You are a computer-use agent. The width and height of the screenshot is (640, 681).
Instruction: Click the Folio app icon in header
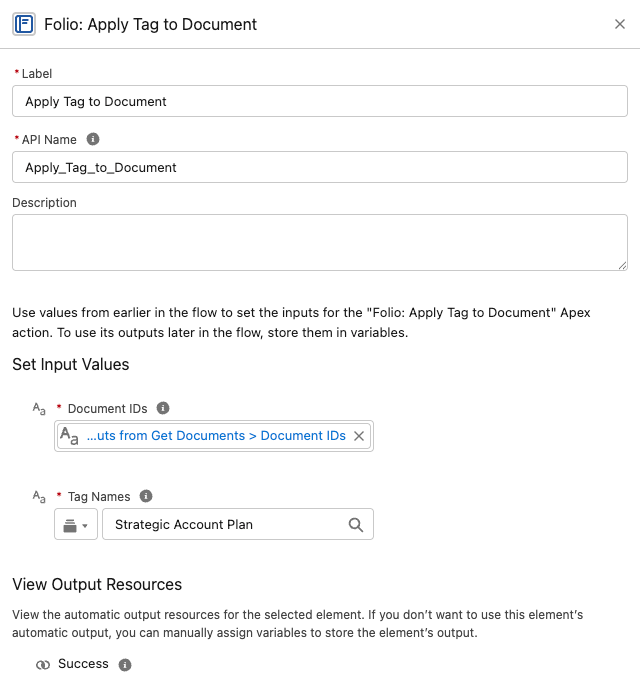point(24,24)
